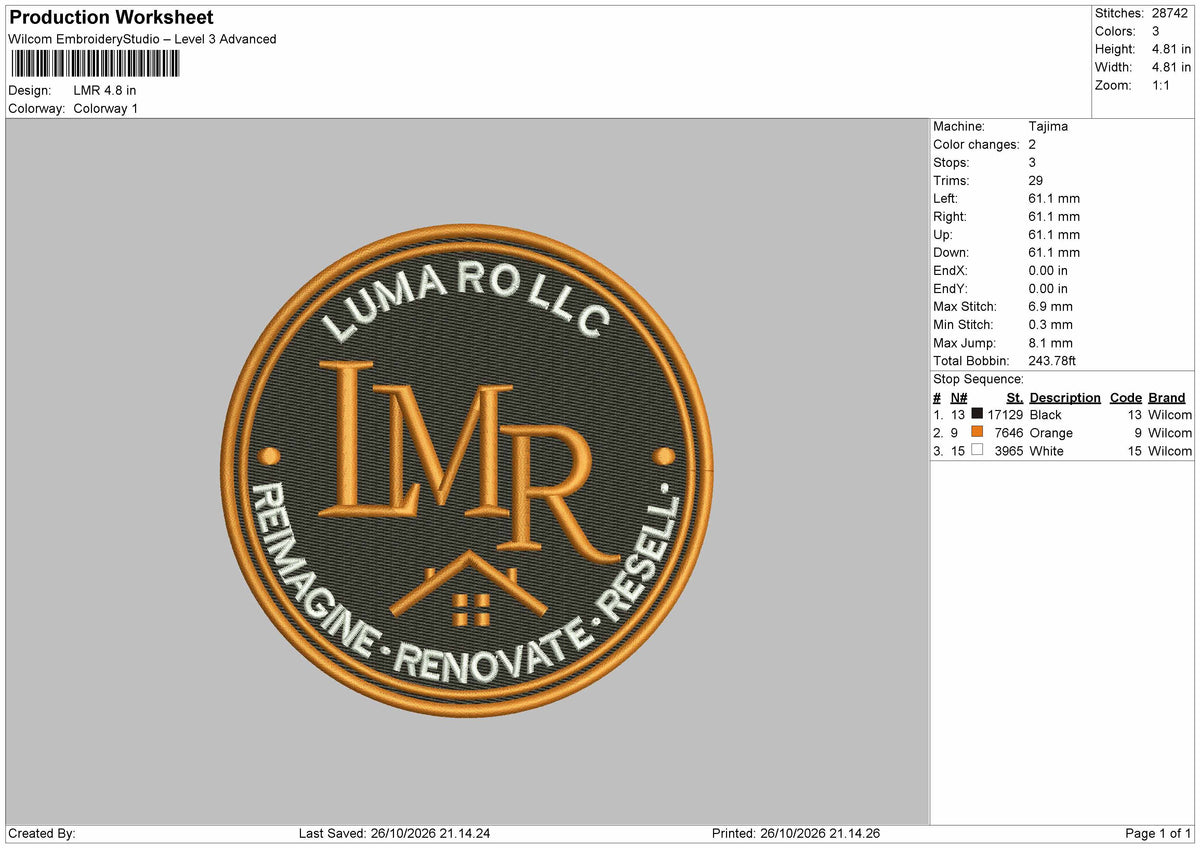
Task: Click the 'Stops:' label
Action: click(x=950, y=162)
